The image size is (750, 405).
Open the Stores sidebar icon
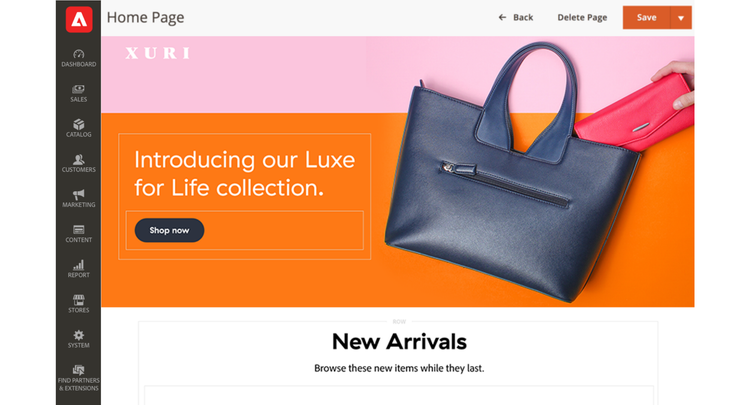(78, 300)
